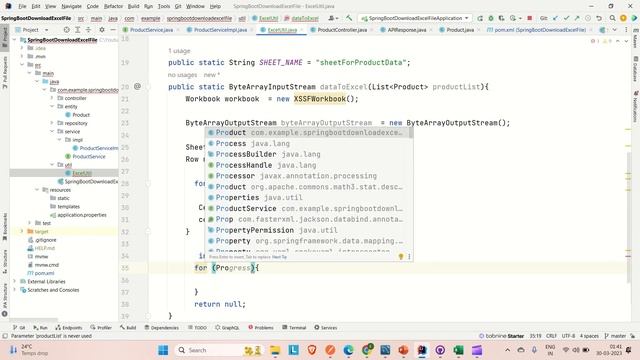Click the completion popup more options dots
640x360 pixels.
(409, 257)
